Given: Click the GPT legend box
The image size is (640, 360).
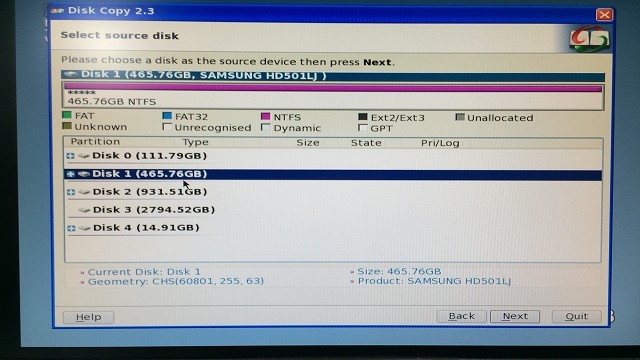Looking at the screenshot, I should pyautogui.click(x=362, y=128).
